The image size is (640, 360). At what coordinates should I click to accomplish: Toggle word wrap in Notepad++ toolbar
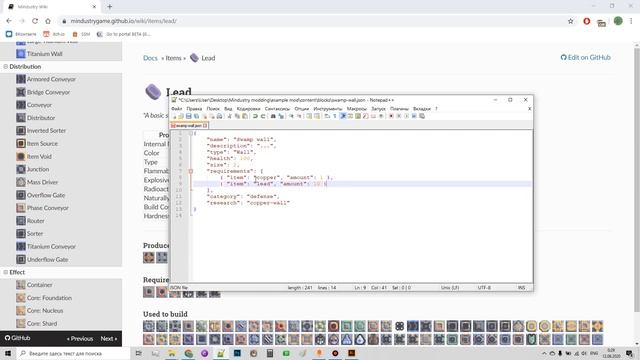[x=327, y=116]
